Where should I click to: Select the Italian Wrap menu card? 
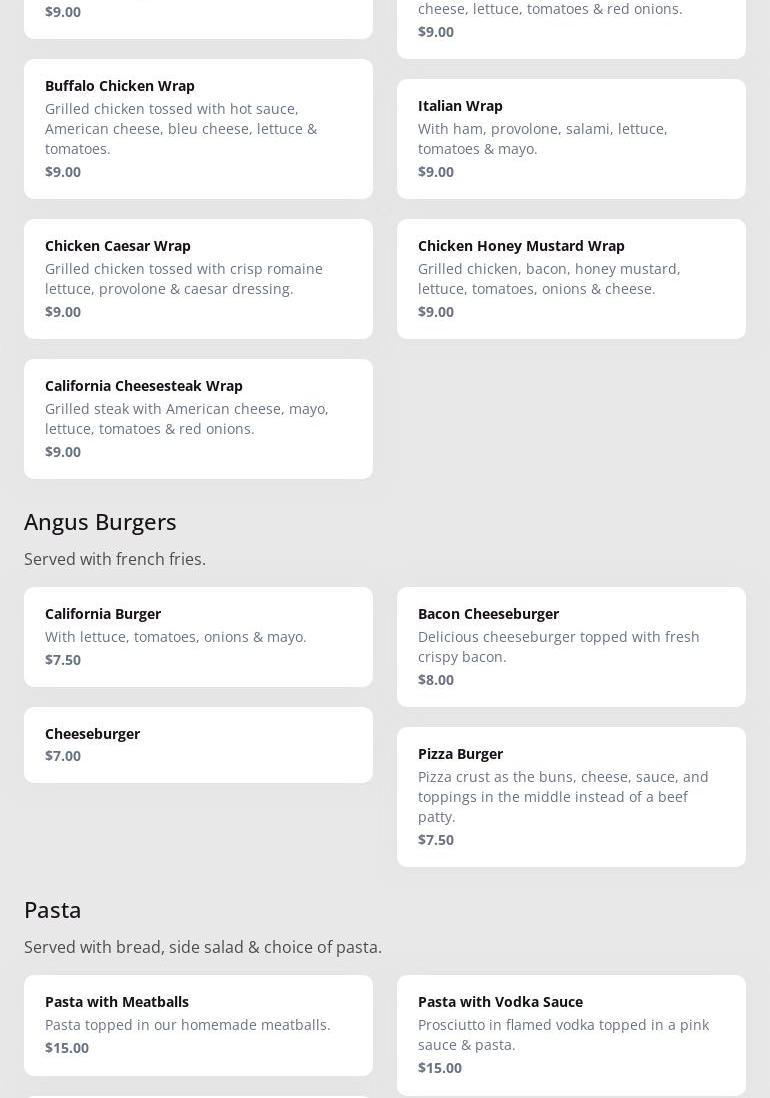[571, 139]
